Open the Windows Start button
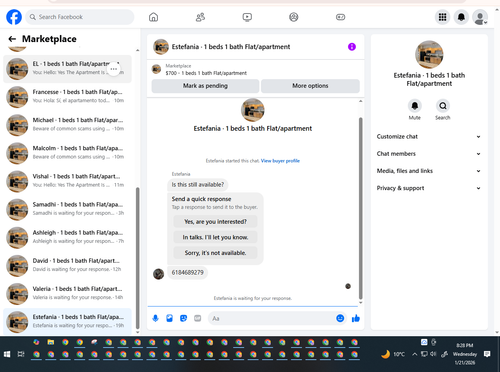Viewport: 500px width, 372px height. pos(7,354)
